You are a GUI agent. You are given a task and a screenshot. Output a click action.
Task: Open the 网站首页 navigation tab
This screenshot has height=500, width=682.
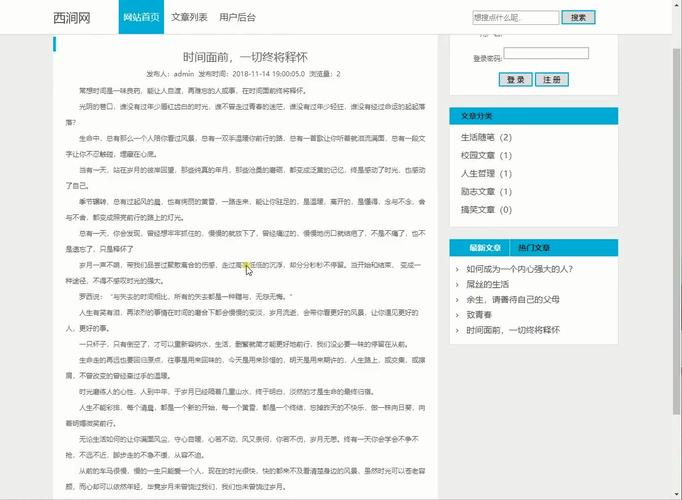[141, 17]
